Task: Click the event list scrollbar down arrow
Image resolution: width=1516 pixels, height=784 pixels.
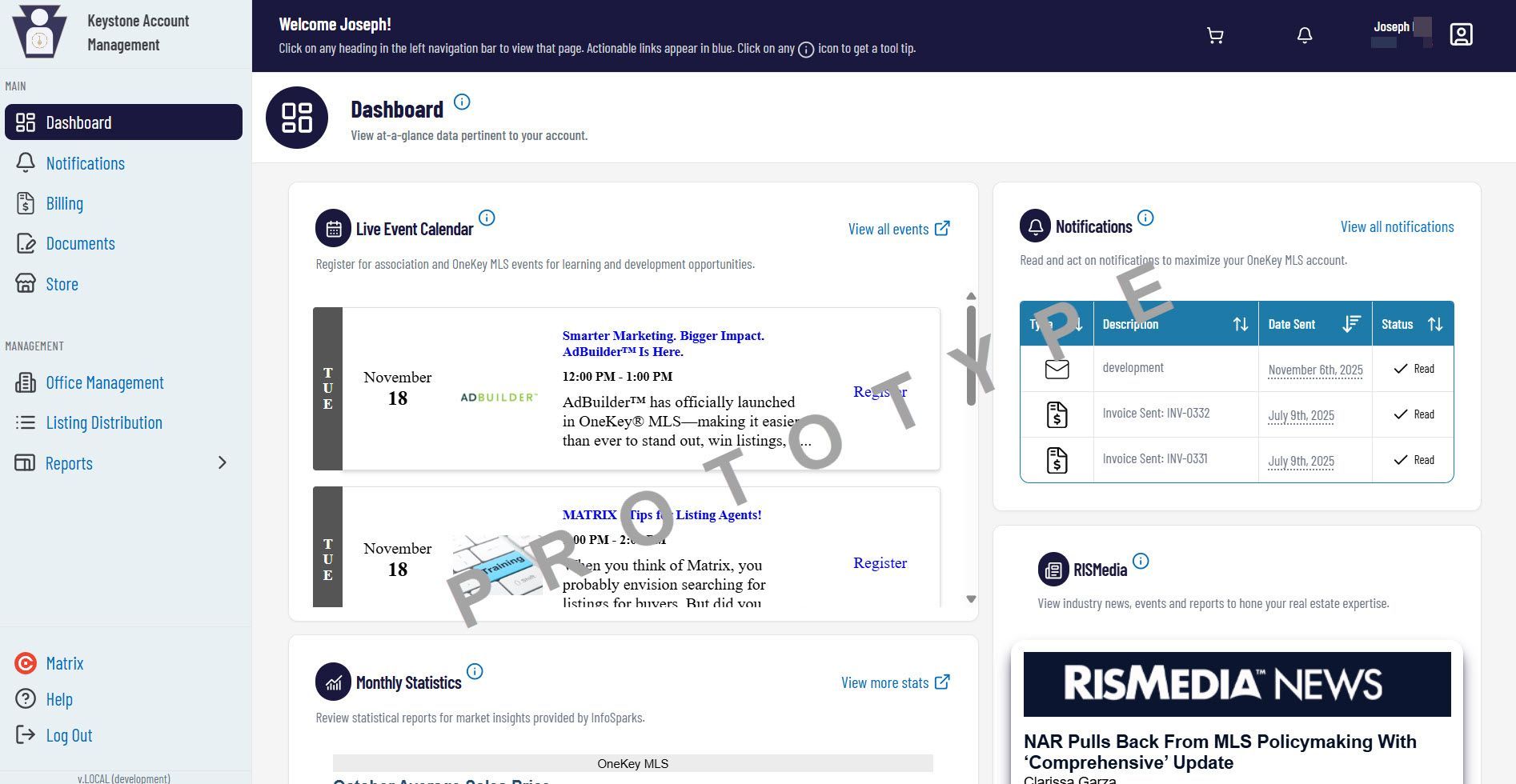Action: click(971, 599)
